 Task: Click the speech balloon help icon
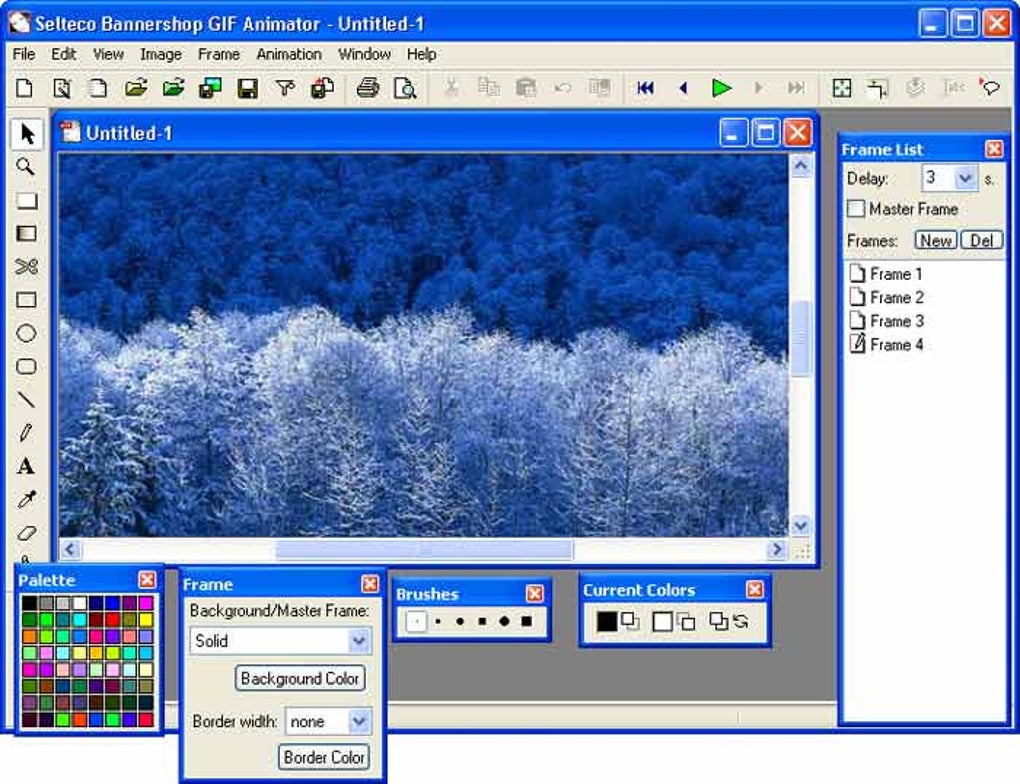[x=990, y=88]
